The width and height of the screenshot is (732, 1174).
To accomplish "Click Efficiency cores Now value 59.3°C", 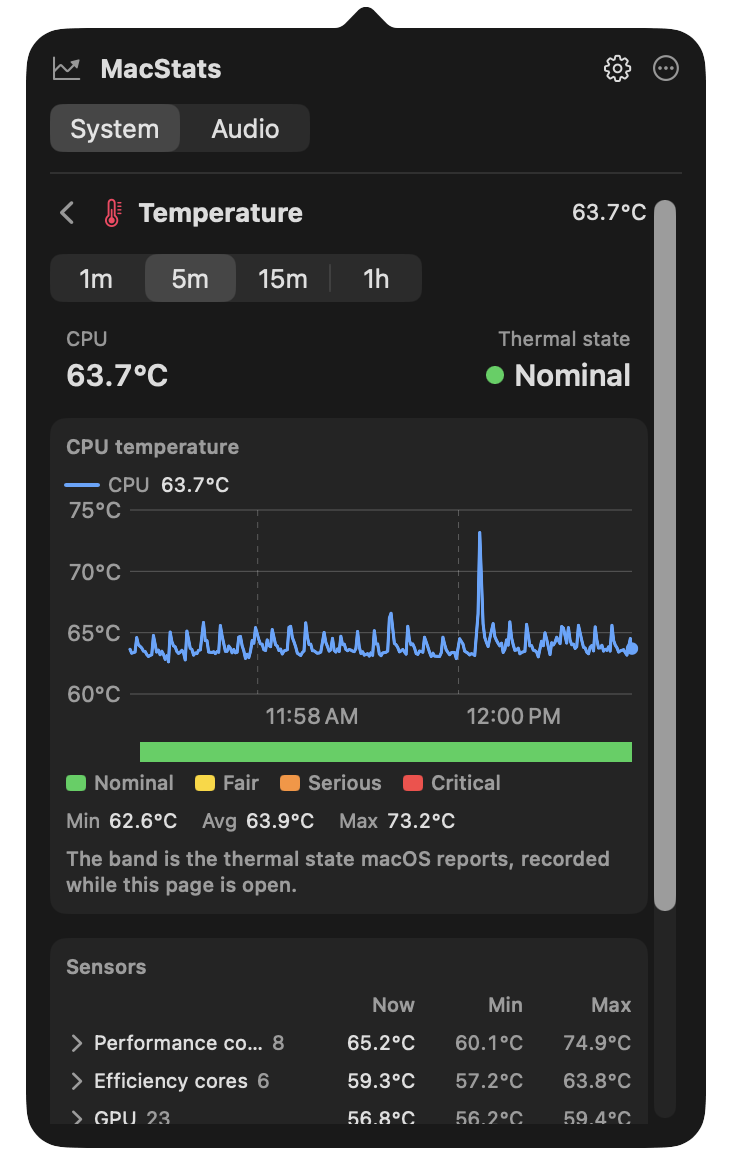I will click(381, 1081).
